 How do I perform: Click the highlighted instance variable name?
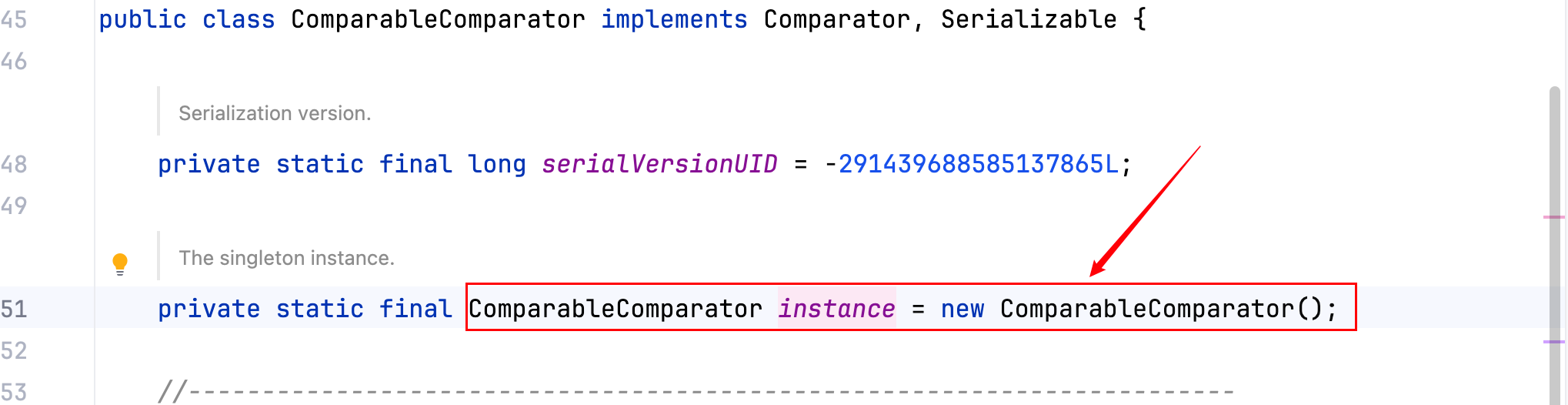pyautogui.click(x=836, y=309)
